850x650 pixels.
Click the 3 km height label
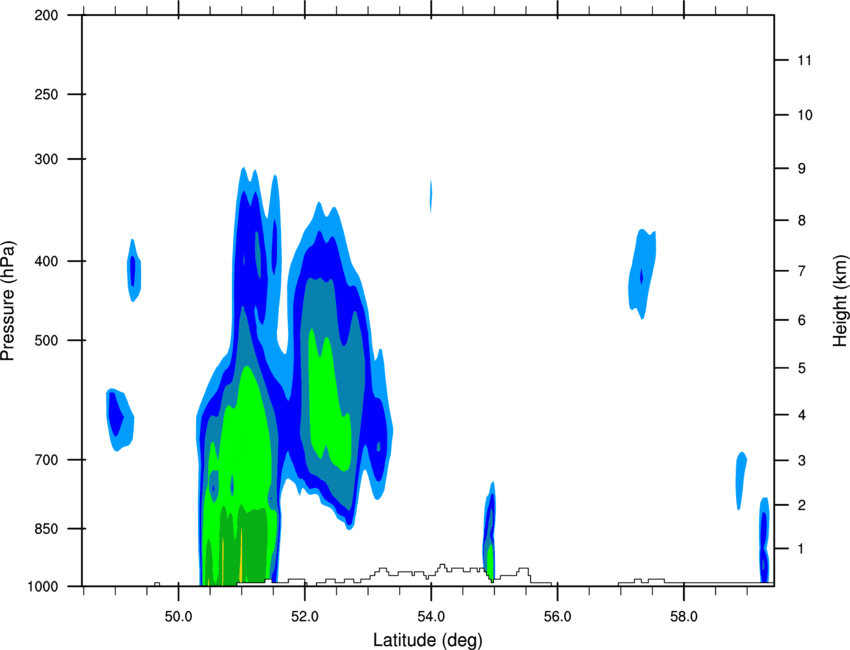tap(802, 461)
